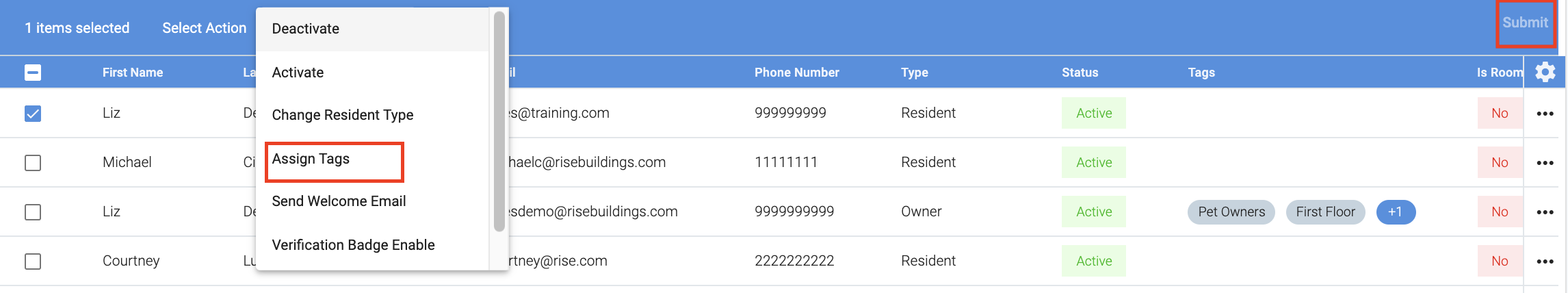The width and height of the screenshot is (1568, 293).
Task: Select Courtney's row checkbox
Action: coord(33,262)
